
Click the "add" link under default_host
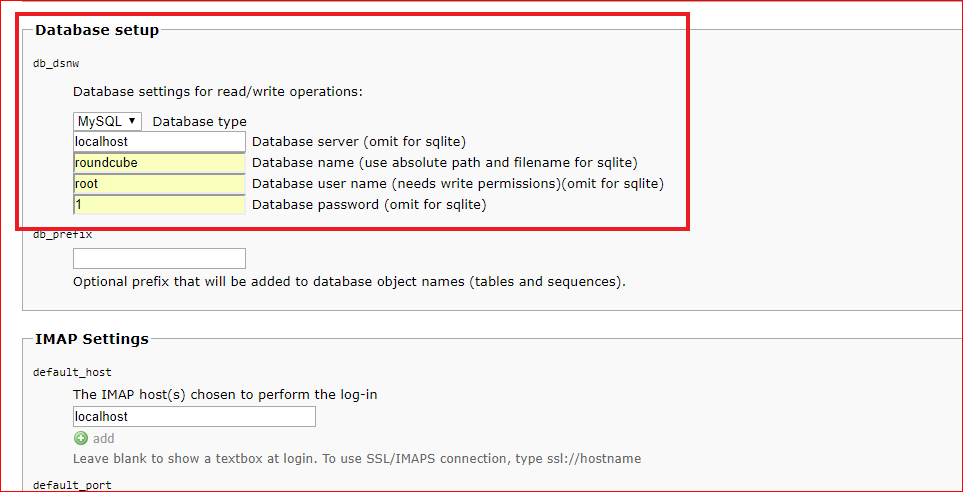[104, 438]
